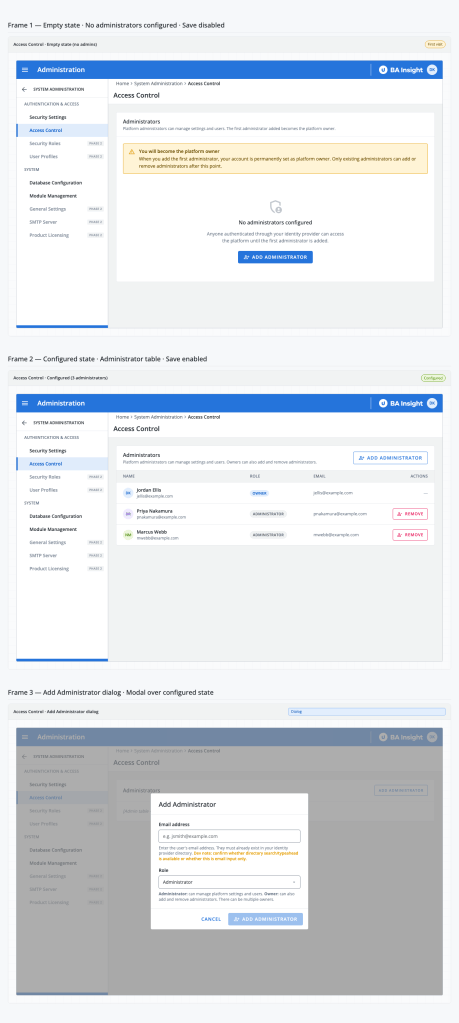The width and height of the screenshot is (459, 1023).
Task: Click the Email address input field
Action: [x=230, y=836]
